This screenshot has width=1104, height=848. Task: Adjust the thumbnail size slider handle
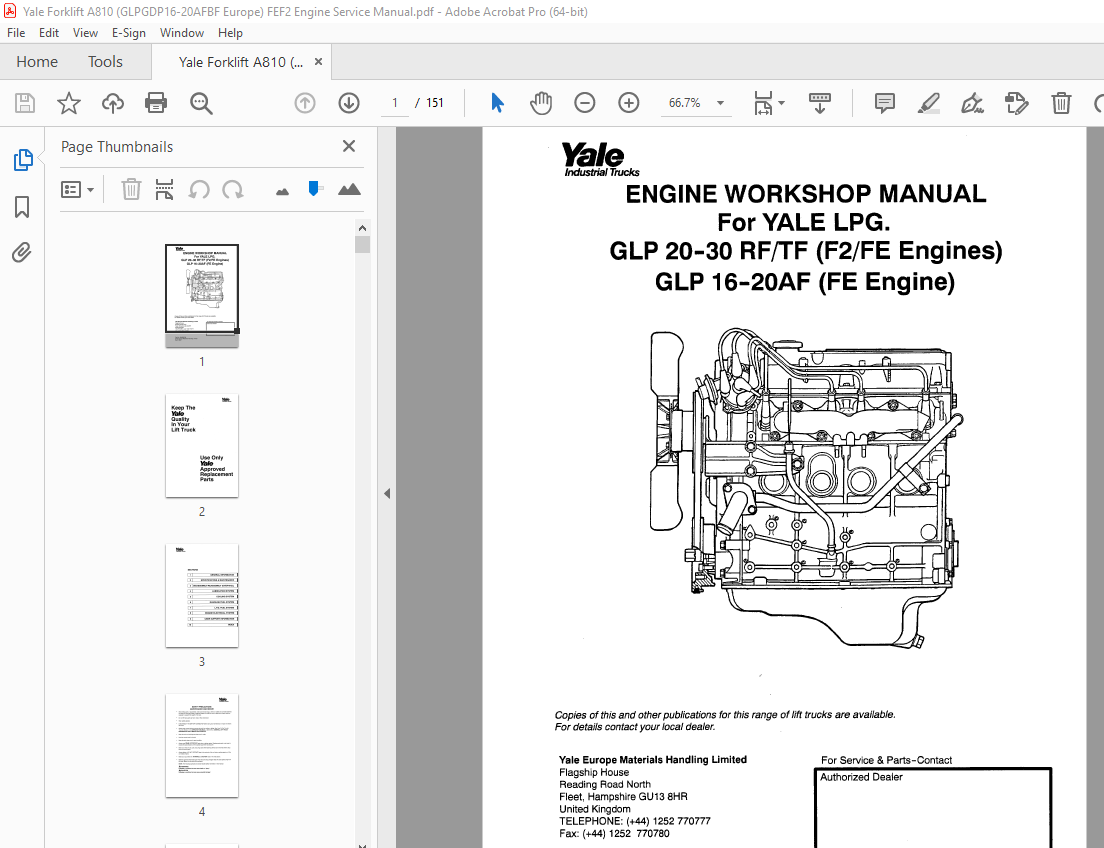[x=315, y=188]
